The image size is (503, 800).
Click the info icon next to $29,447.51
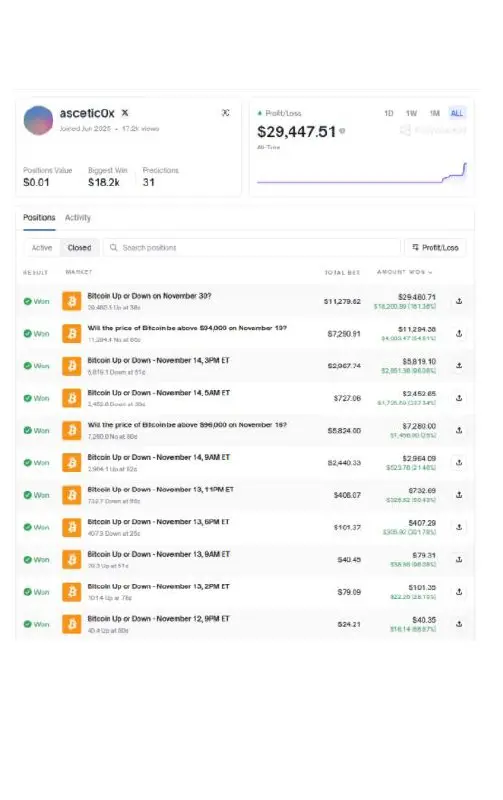pos(342,131)
